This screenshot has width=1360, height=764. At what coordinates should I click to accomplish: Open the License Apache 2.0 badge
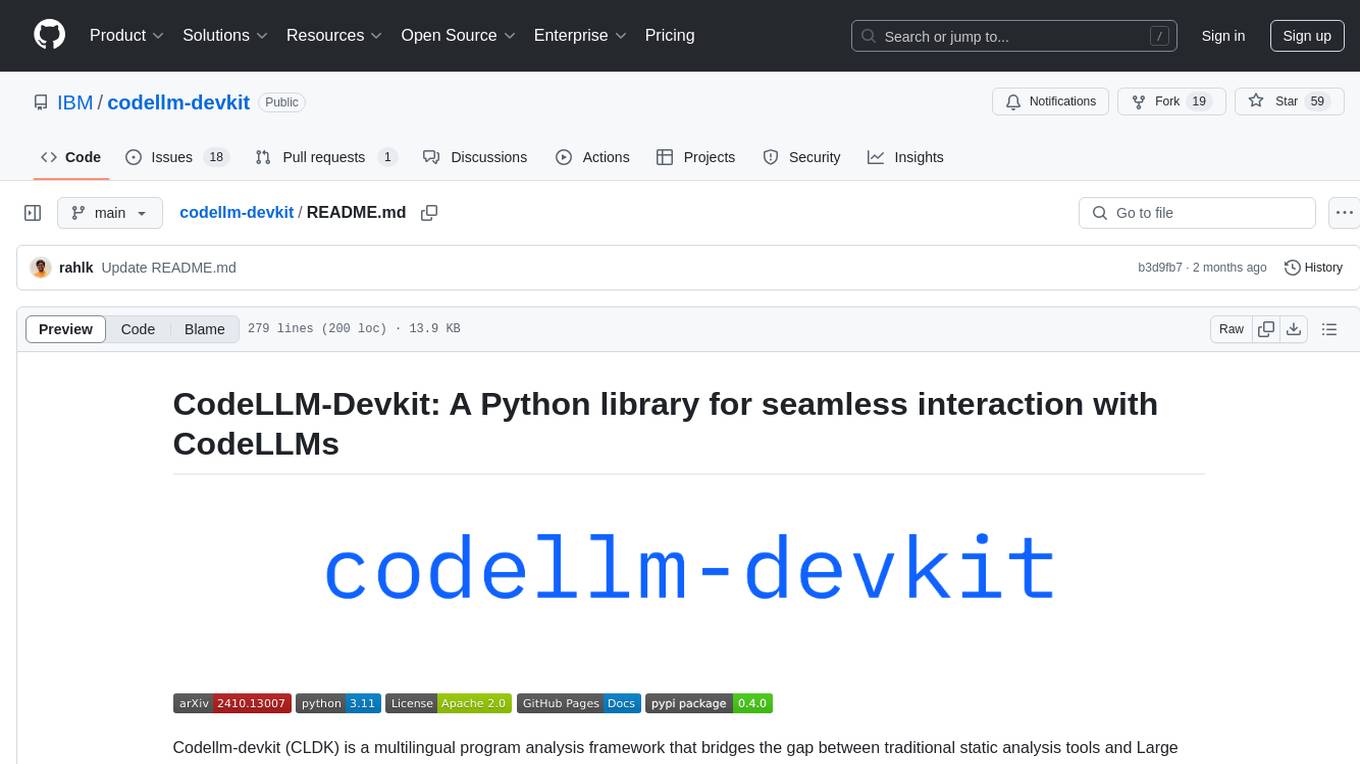tap(449, 703)
